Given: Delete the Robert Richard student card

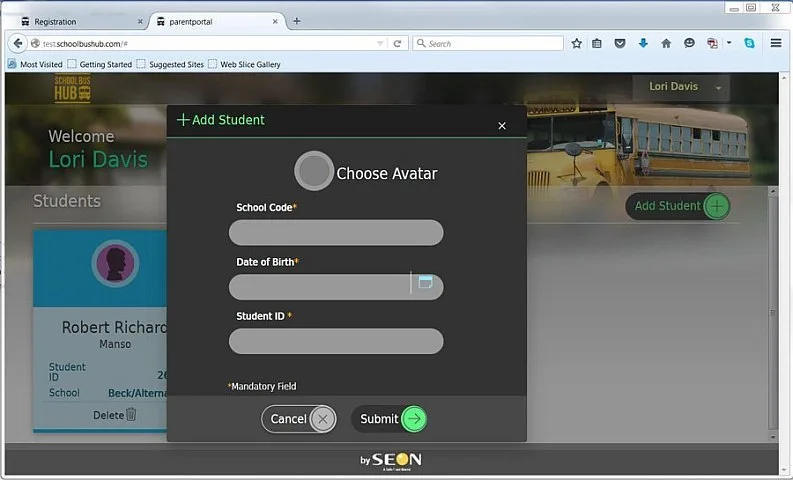Looking at the screenshot, I should [114, 415].
